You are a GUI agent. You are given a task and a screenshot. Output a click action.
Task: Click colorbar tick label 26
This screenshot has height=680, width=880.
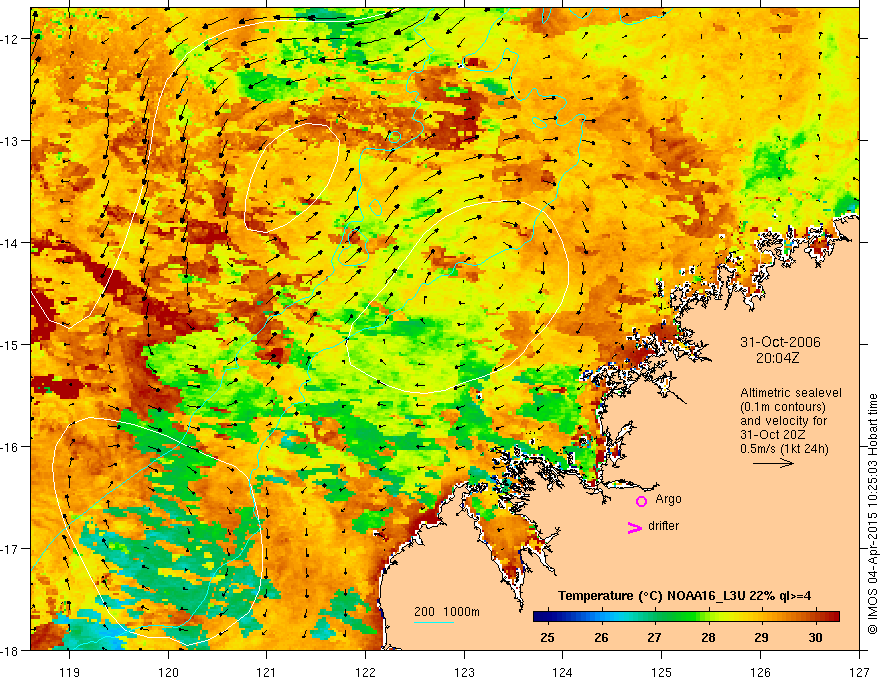coord(601,637)
